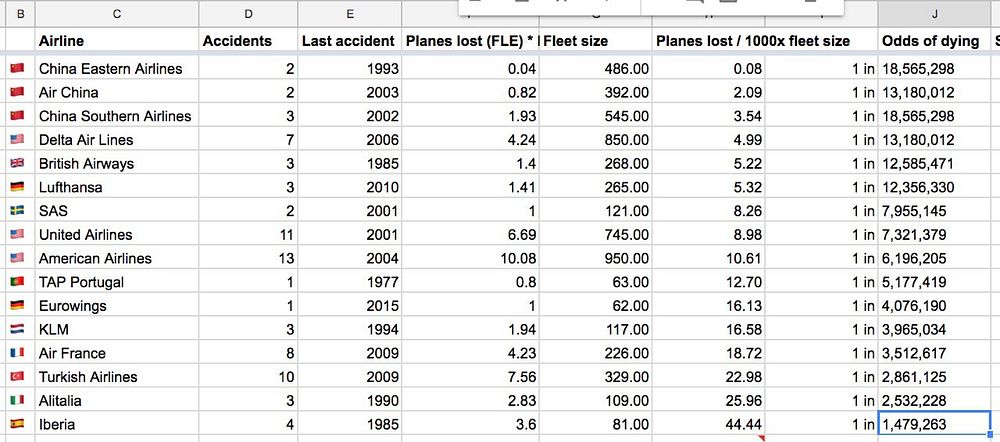The width and height of the screenshot is (1000, 442).
Task: Click Iberia's odds cell 1,479,263
Action: pos(934,424)
